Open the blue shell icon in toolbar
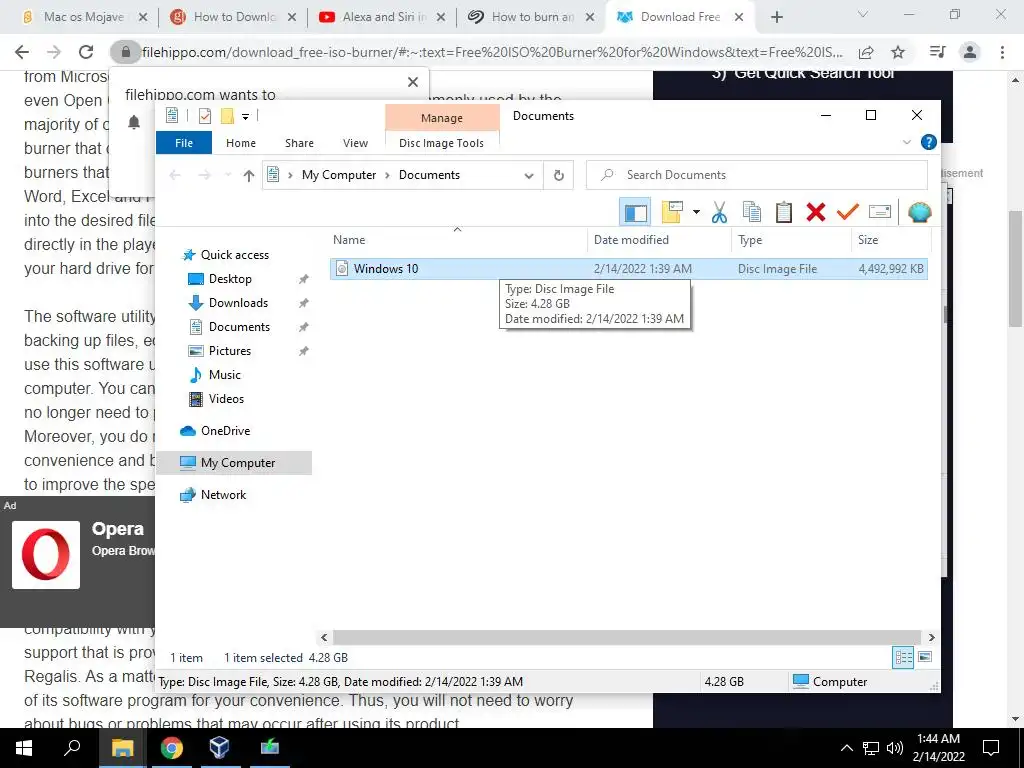Screen dimensions: 1024x768 click(920, 212)
